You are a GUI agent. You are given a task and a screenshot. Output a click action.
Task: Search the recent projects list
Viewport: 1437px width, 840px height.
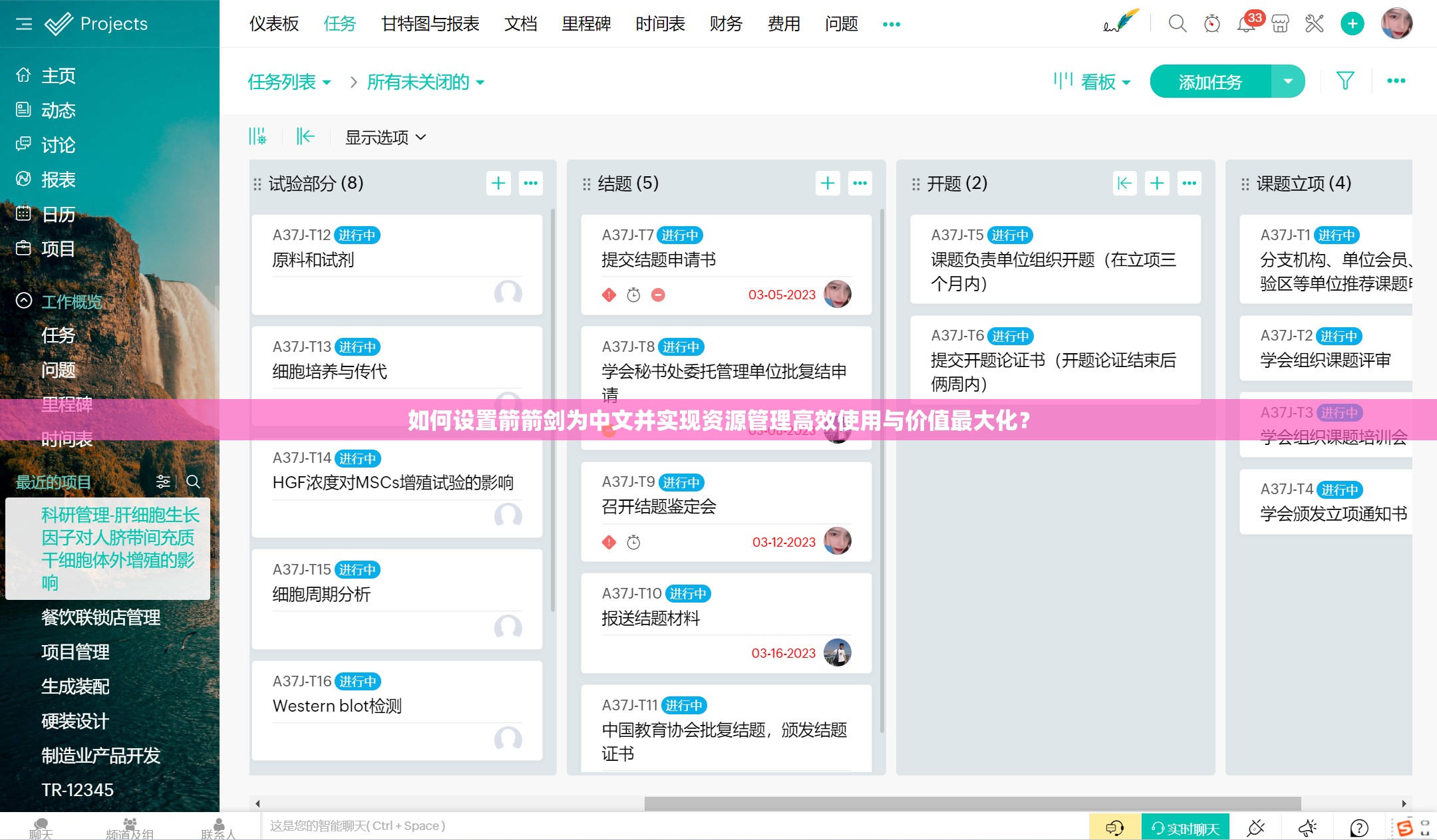[x=193, y=482]
